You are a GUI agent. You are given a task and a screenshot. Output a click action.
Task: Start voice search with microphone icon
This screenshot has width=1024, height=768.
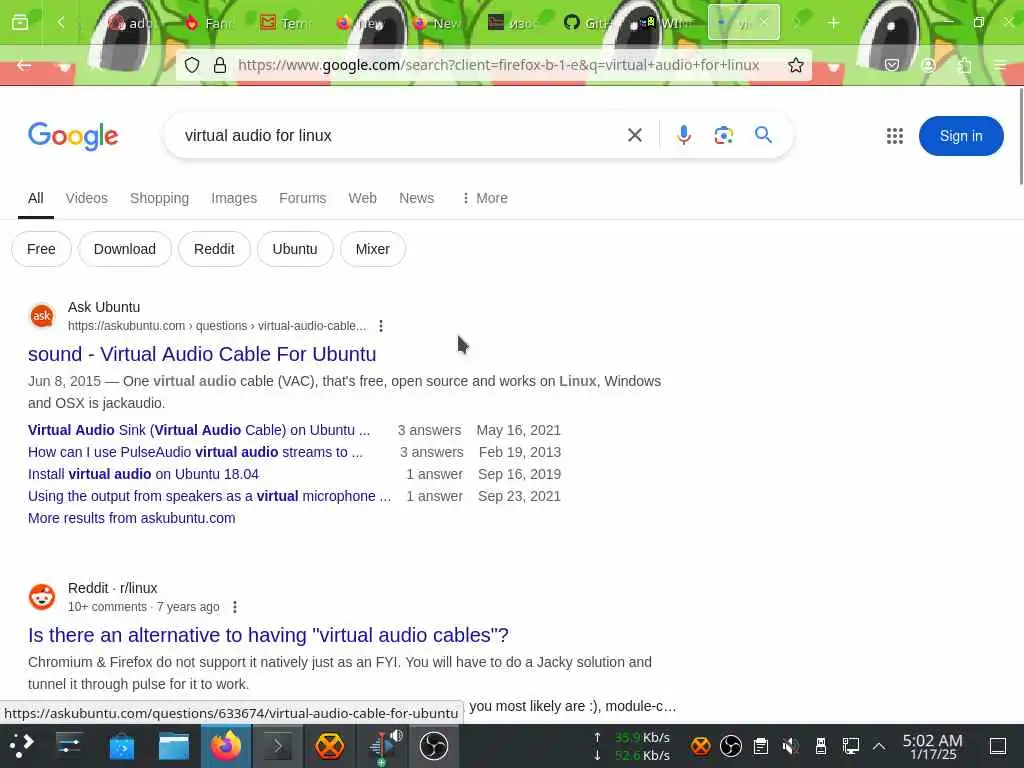684,135
